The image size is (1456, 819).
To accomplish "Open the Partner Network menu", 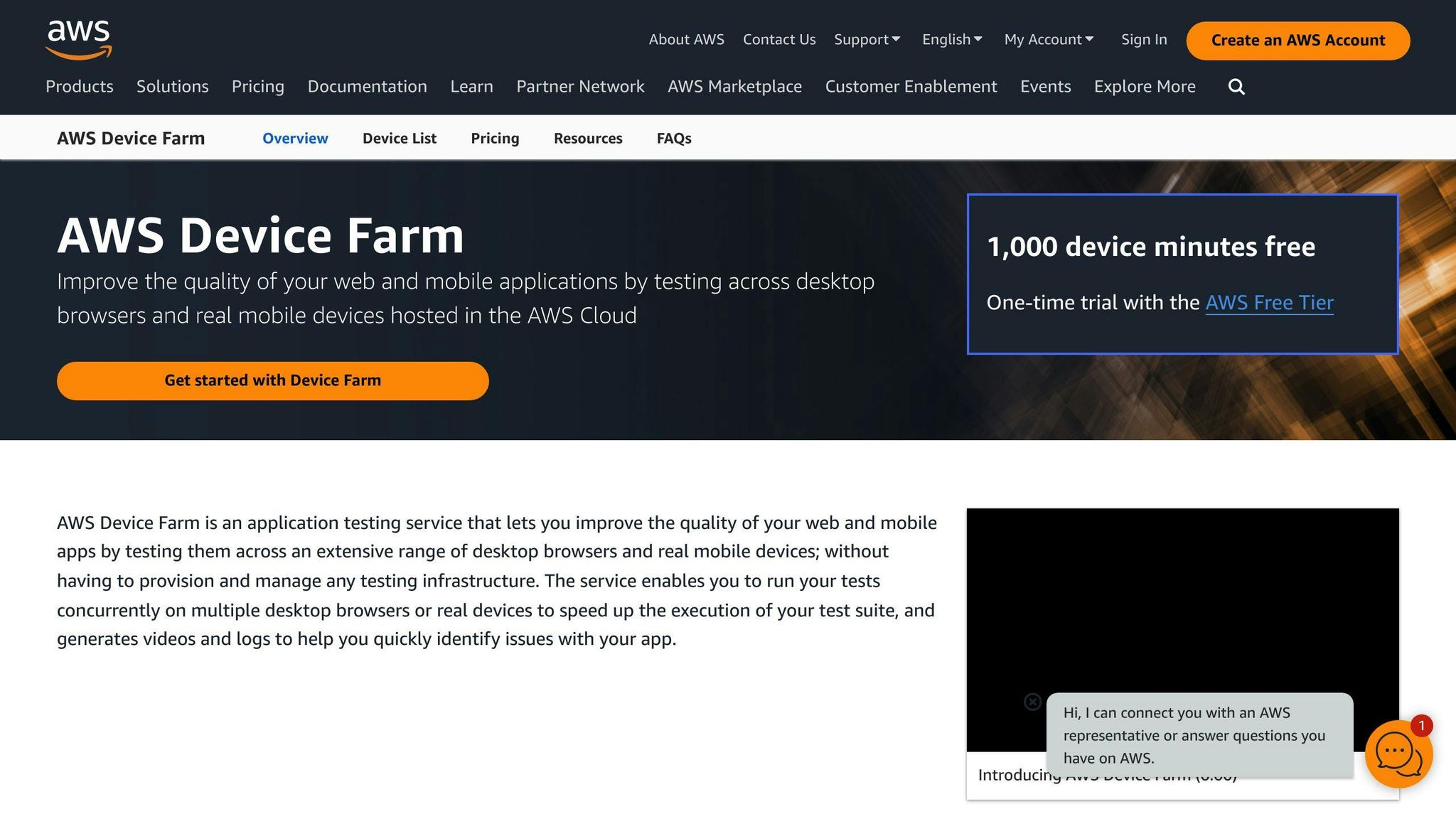I will (x=580, y=87).
